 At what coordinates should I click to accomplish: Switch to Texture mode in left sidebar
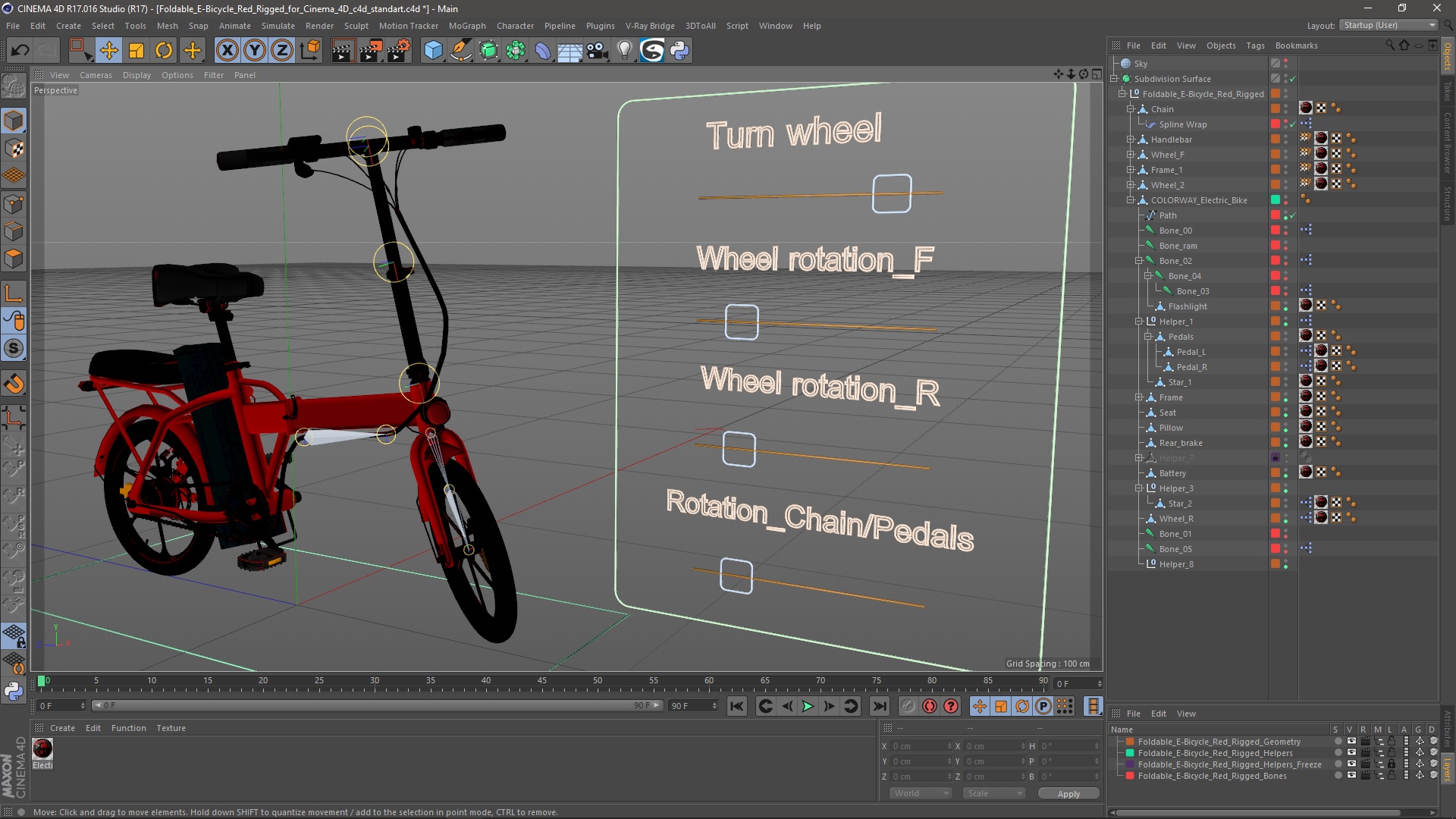tap(14, 149)
